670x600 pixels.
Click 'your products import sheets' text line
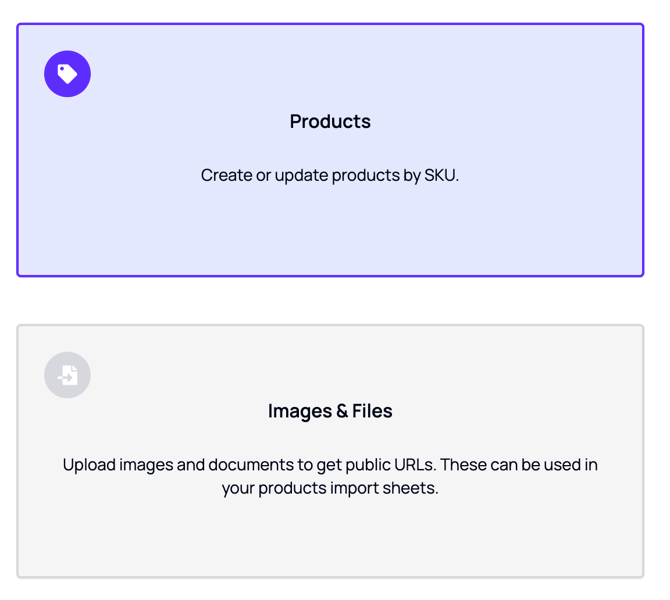coord(330,488)
